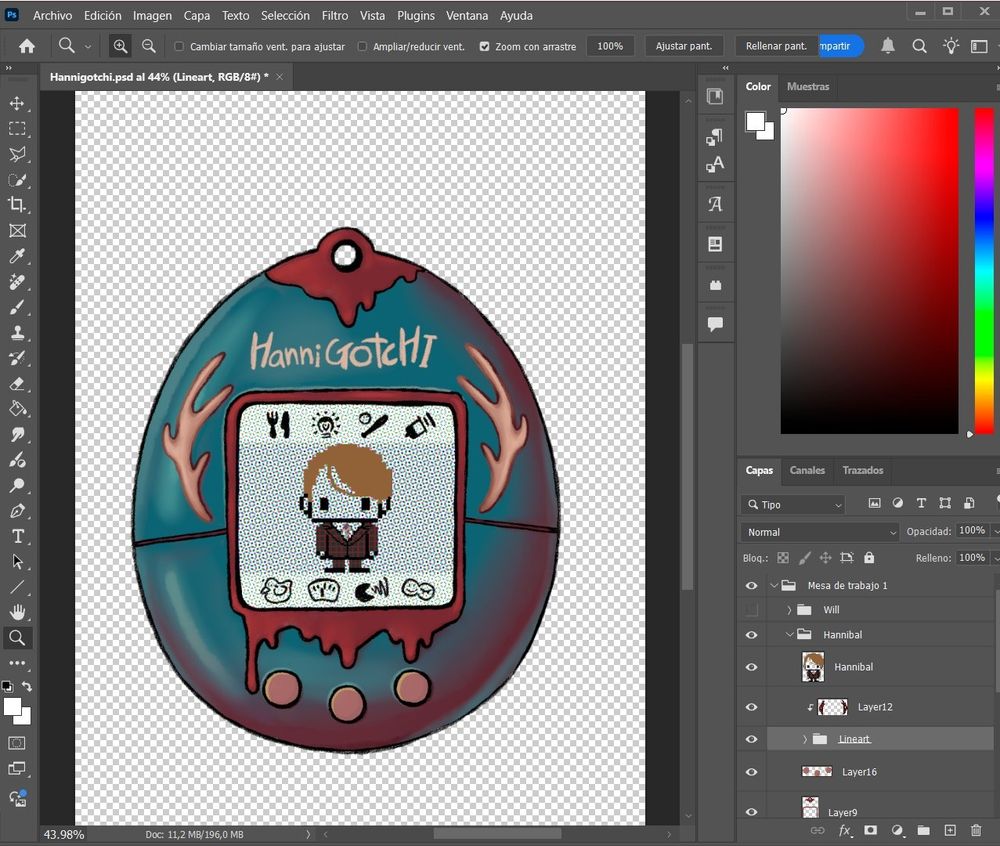Open the Glyphs panel icon
Viewport: 1000px width, 846px height.
tap(715, 205)
